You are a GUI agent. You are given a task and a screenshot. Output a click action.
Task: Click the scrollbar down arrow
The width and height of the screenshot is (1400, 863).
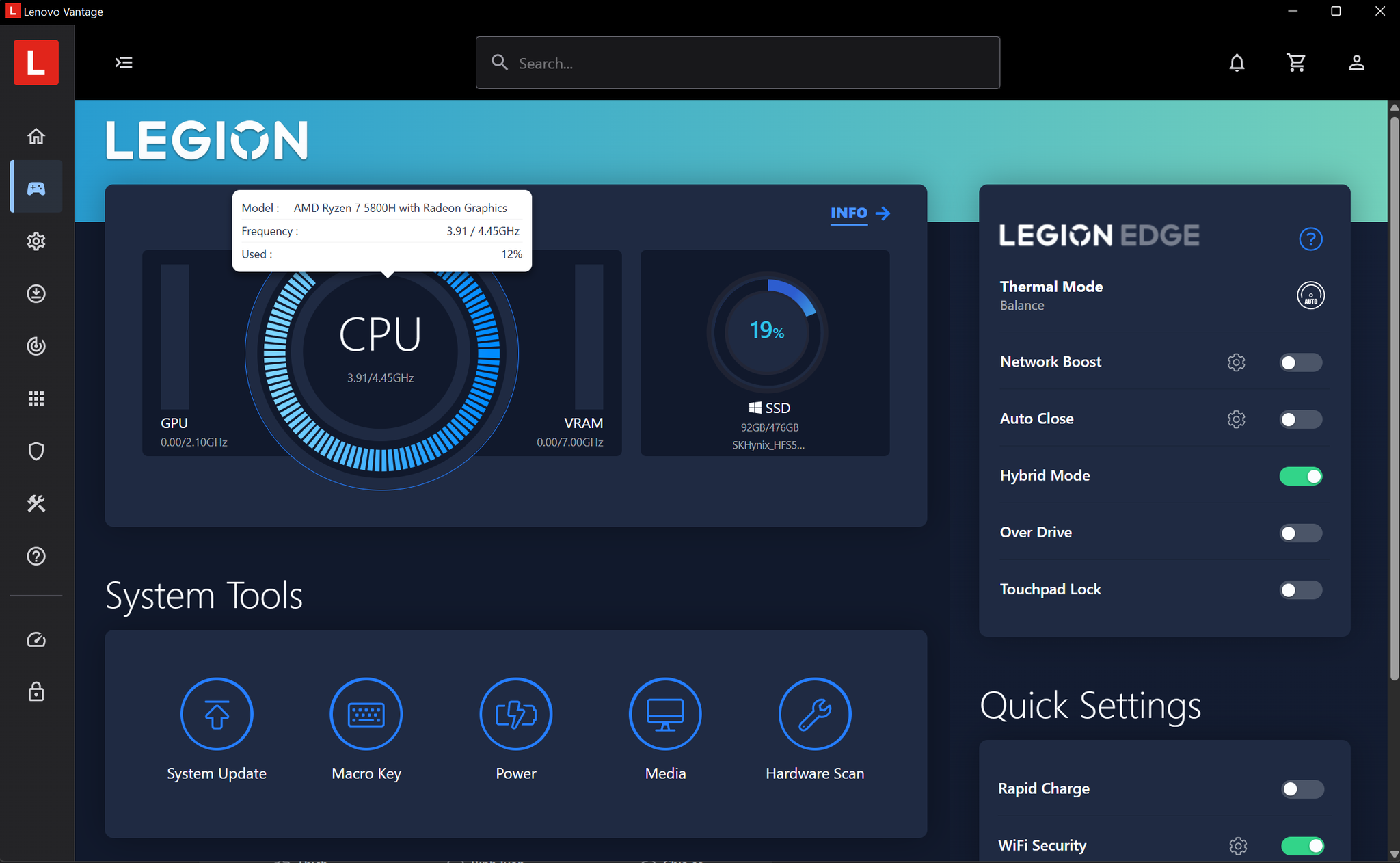[1394, 854]
